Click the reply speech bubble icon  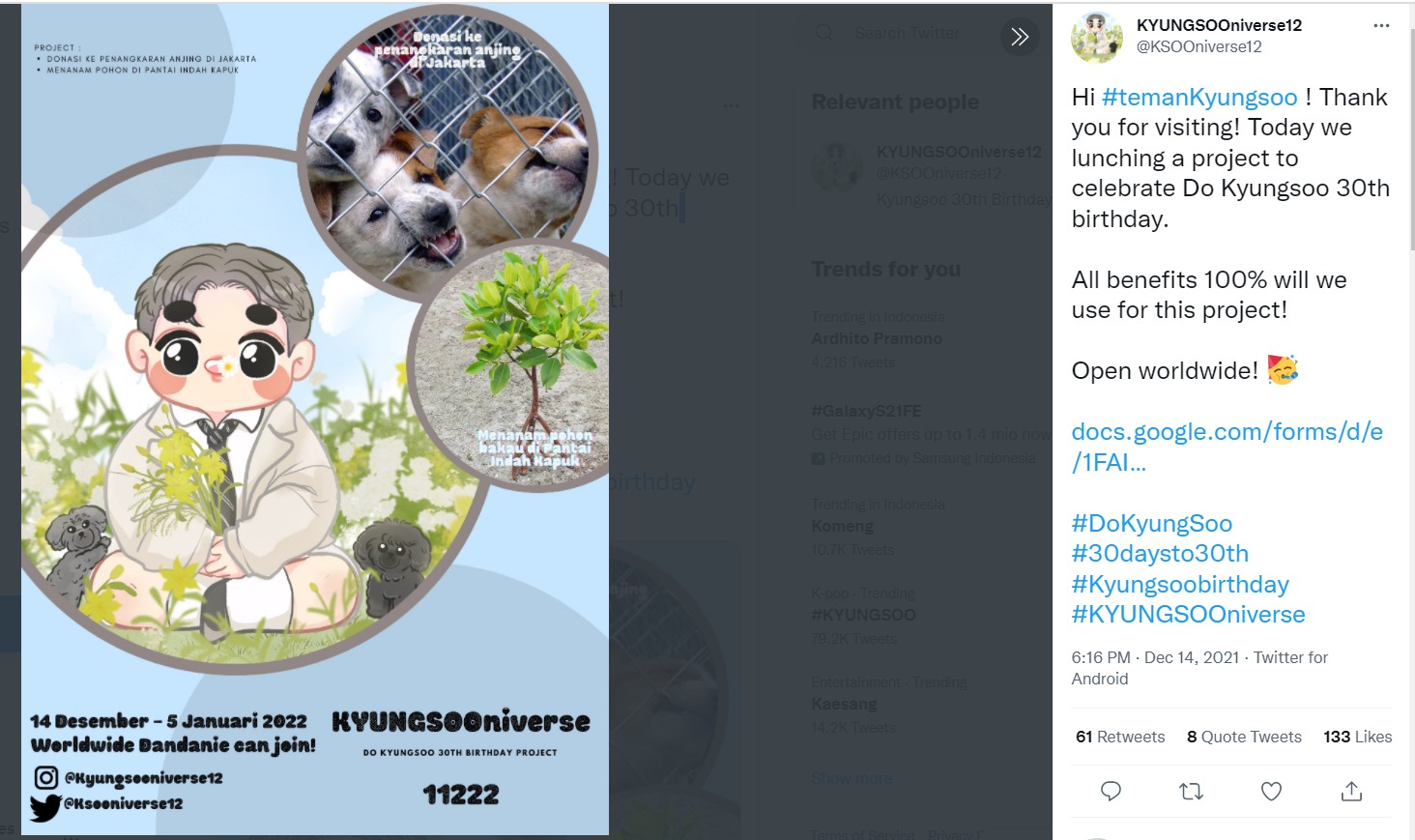1111,792
